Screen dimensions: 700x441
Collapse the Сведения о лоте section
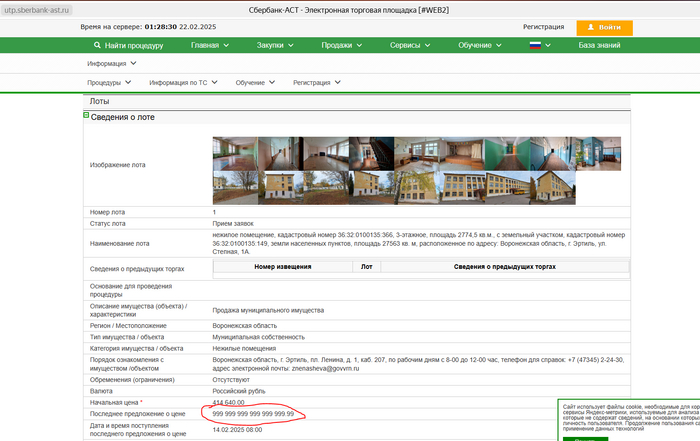(86, 115)
